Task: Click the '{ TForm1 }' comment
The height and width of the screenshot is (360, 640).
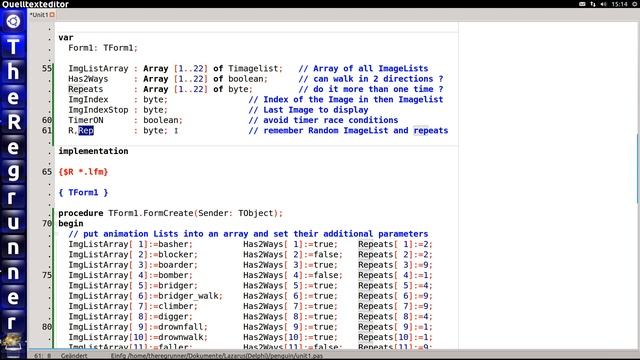Action: [x=83, y=192]
